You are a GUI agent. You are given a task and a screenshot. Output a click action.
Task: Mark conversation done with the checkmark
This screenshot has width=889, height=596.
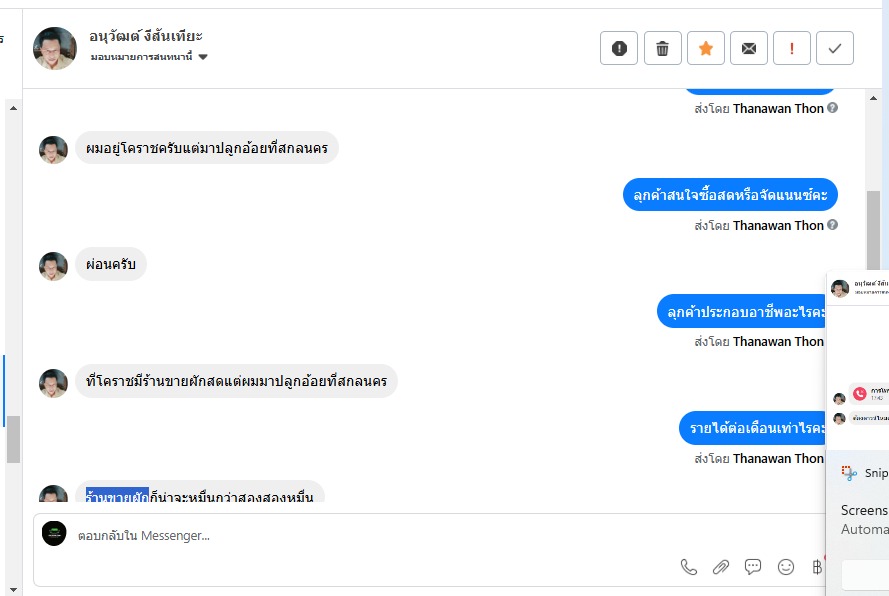(x=835, y=48)
